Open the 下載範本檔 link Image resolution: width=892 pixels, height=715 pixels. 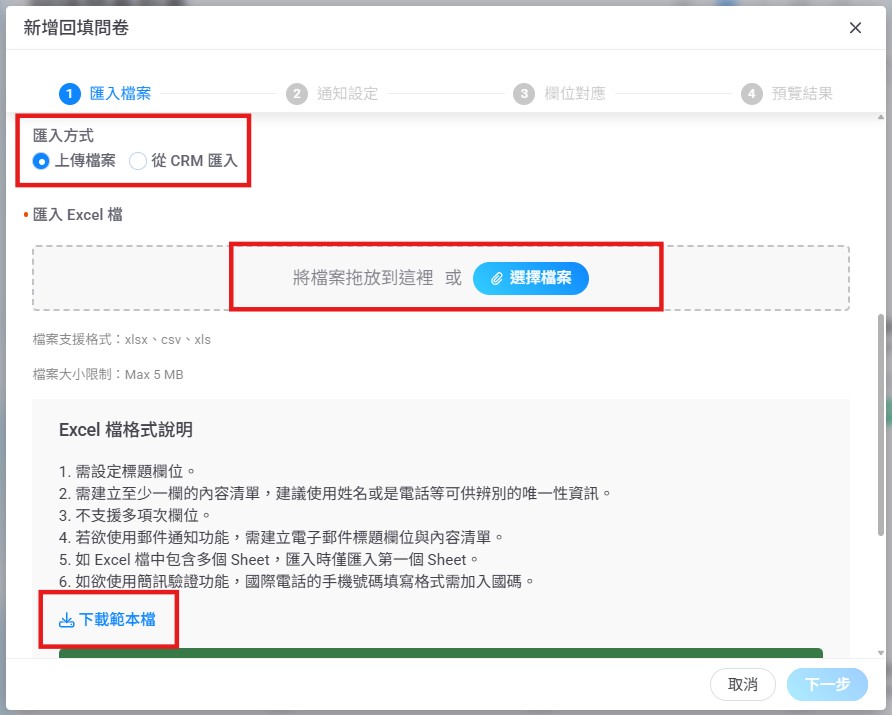click(117, 620)
